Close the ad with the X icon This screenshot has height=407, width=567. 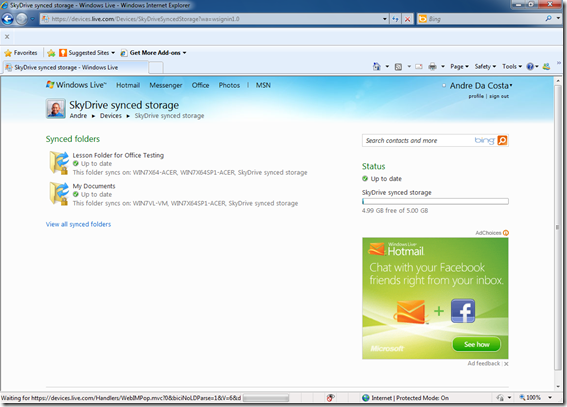506,364
